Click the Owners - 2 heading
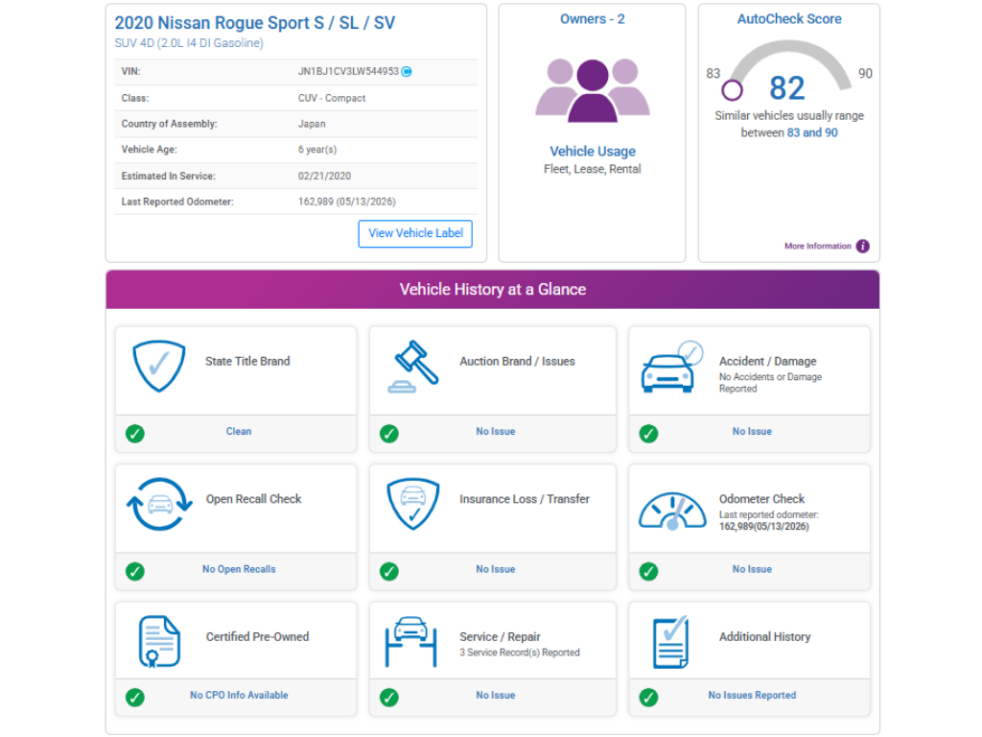Viewport: 982px width, 737px height. pyautogui.click(x=592, y=19)
